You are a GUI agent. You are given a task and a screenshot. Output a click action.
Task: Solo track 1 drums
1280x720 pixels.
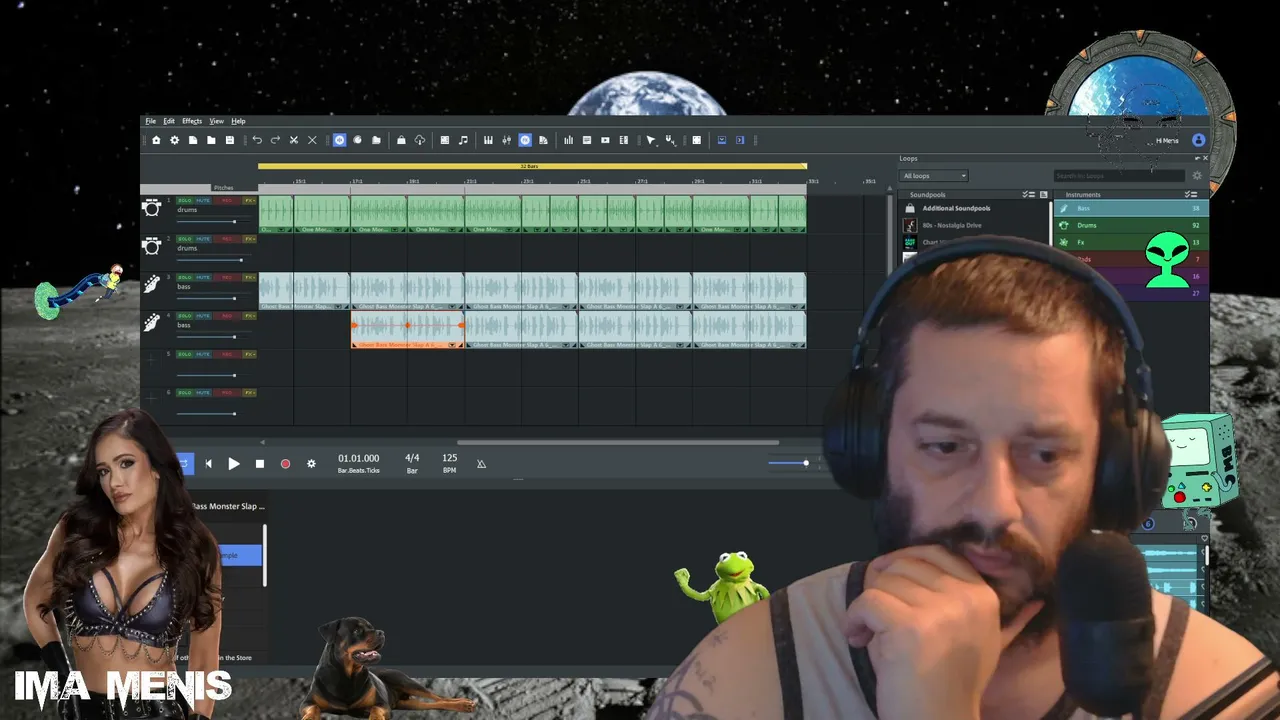pos(185,200)
